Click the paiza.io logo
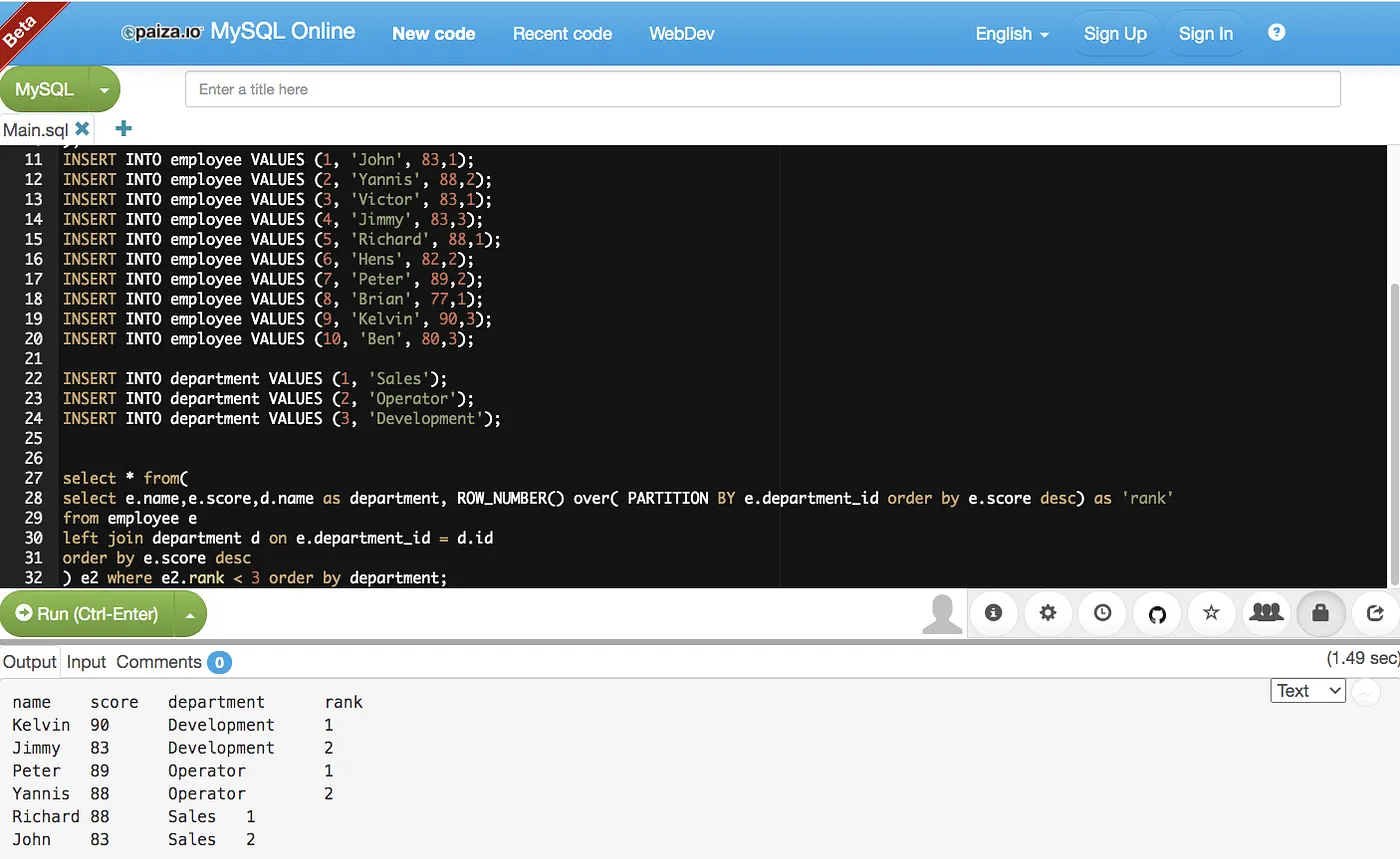 pos(162,33)
